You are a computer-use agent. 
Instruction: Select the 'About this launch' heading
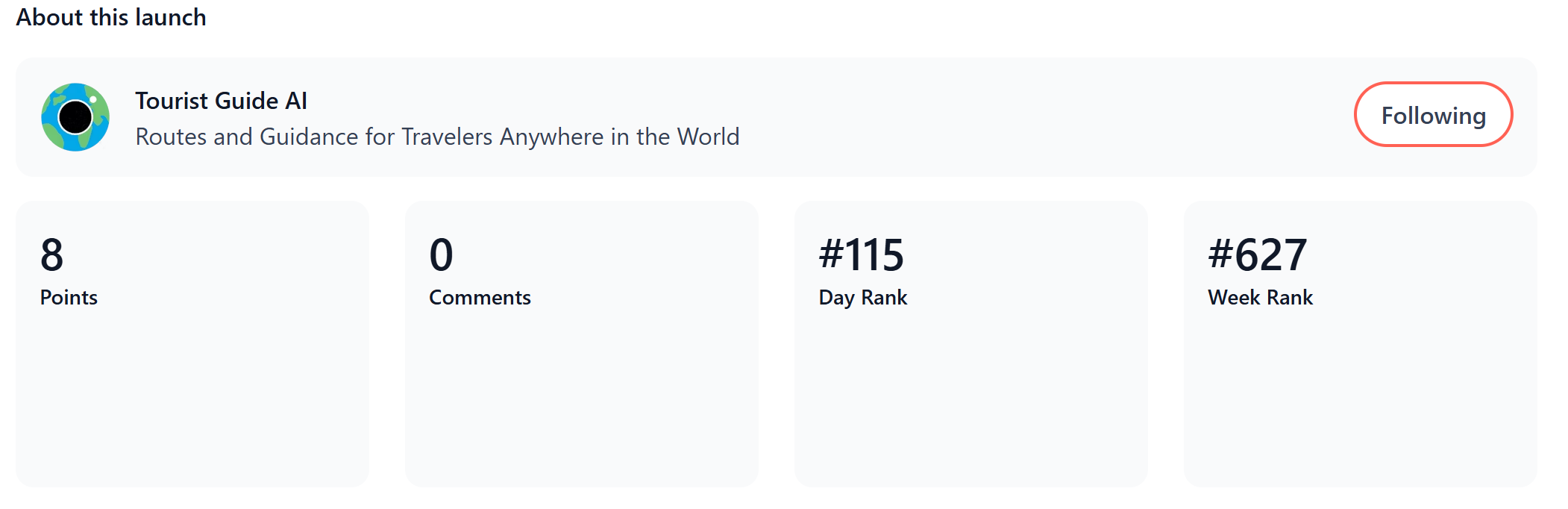pyautogui.click(x=111, y=17)
